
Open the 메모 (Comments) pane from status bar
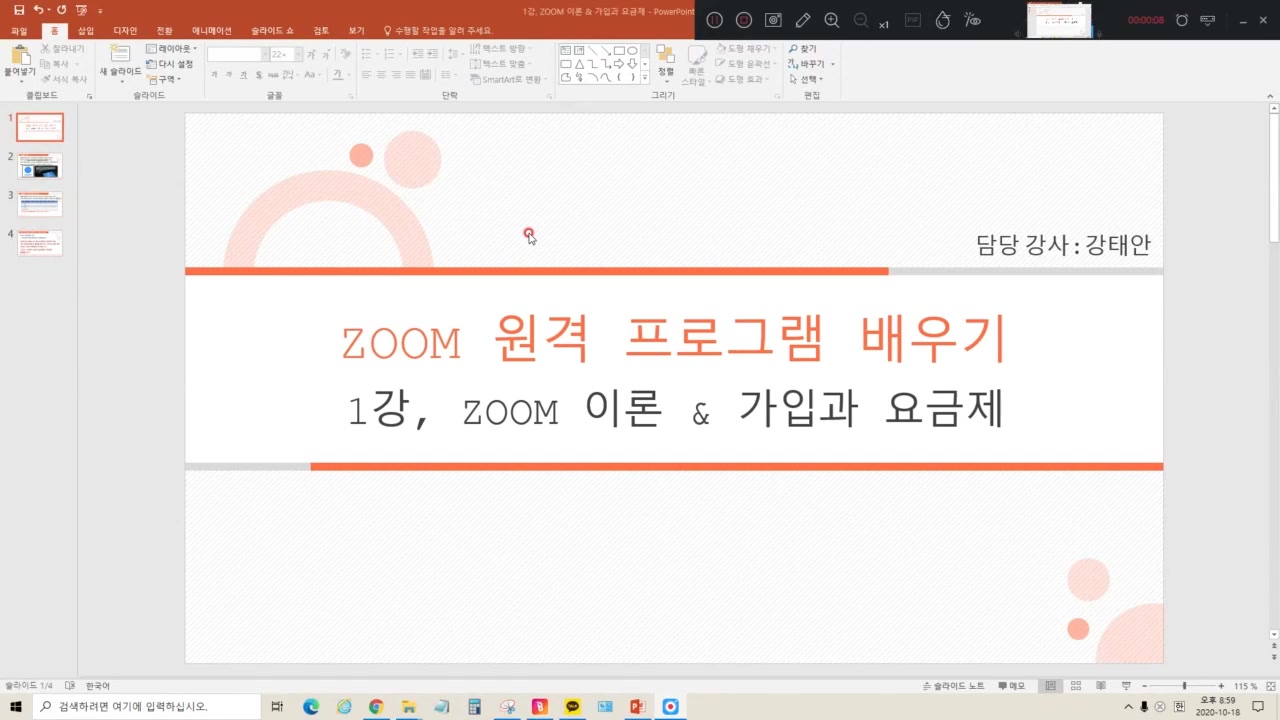tap(1012, 685)
